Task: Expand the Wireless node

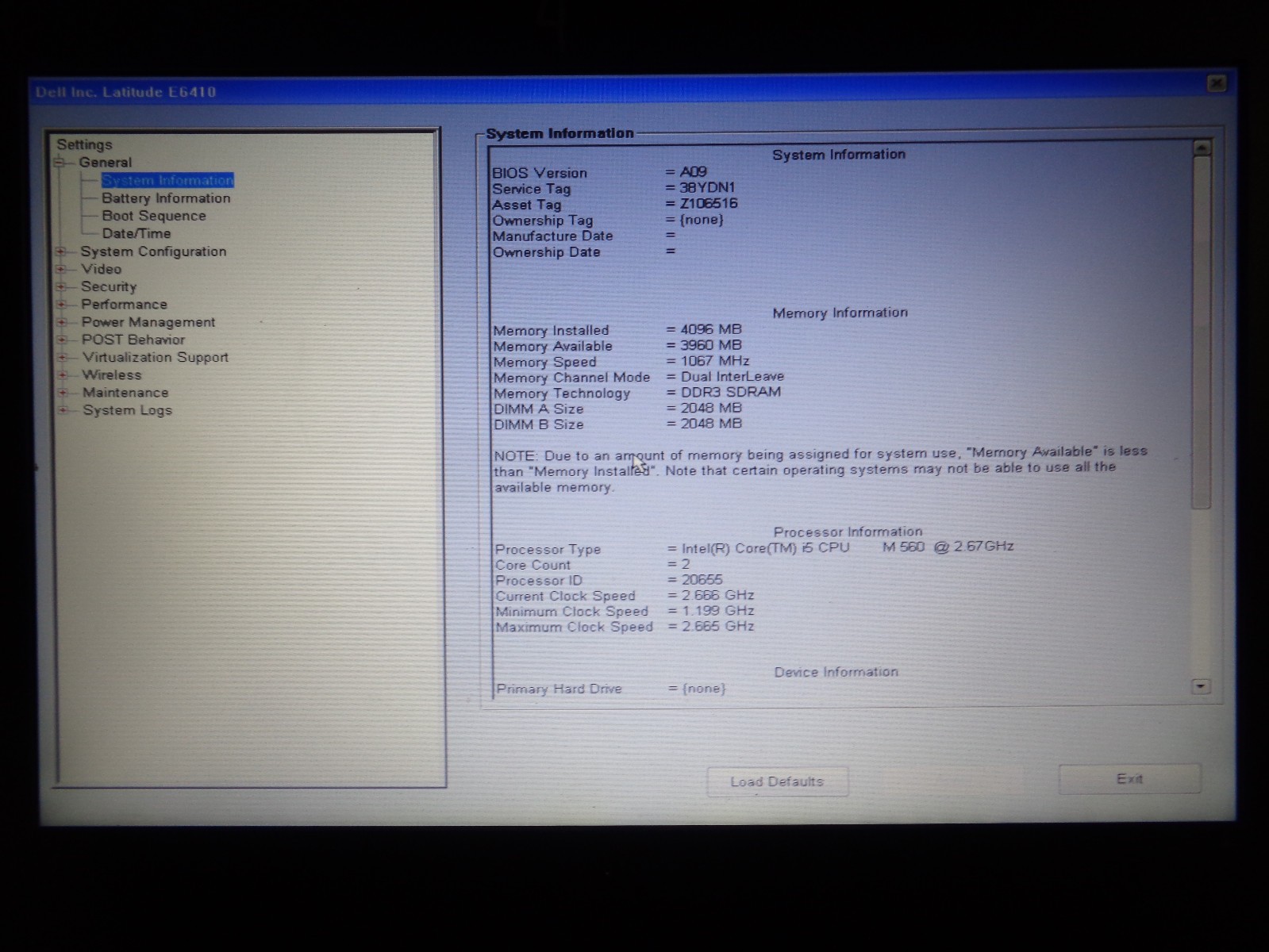Action: coord(62,374)
